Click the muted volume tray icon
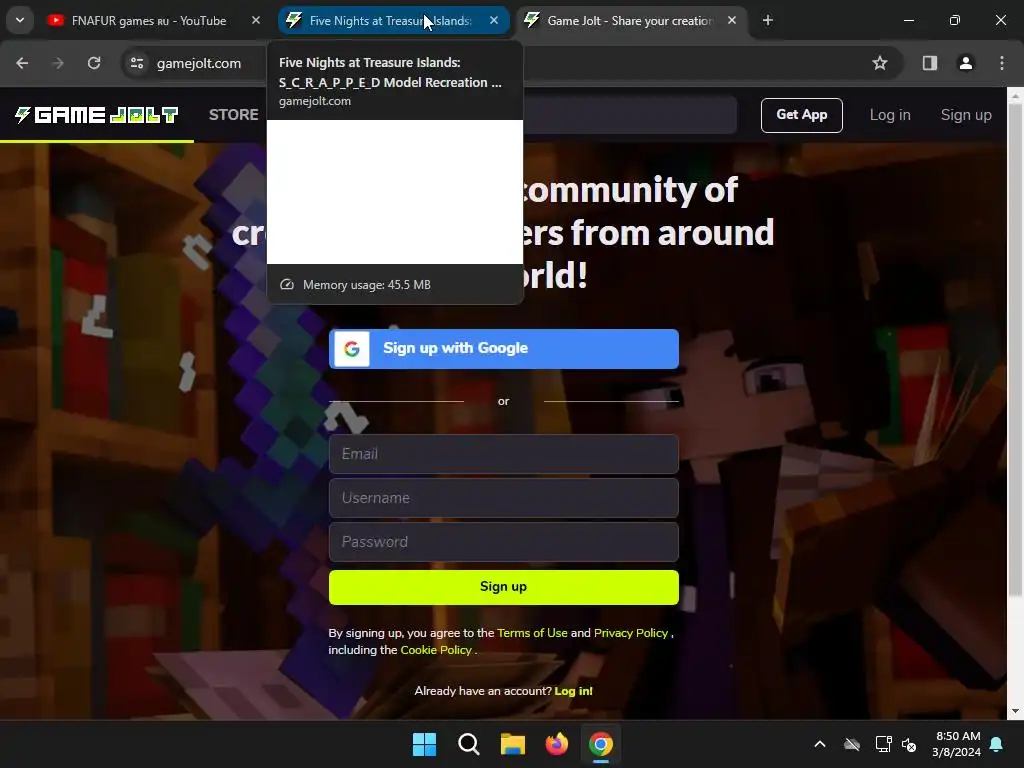Viewport: 1024px width, 768px height. coord(909,744)
